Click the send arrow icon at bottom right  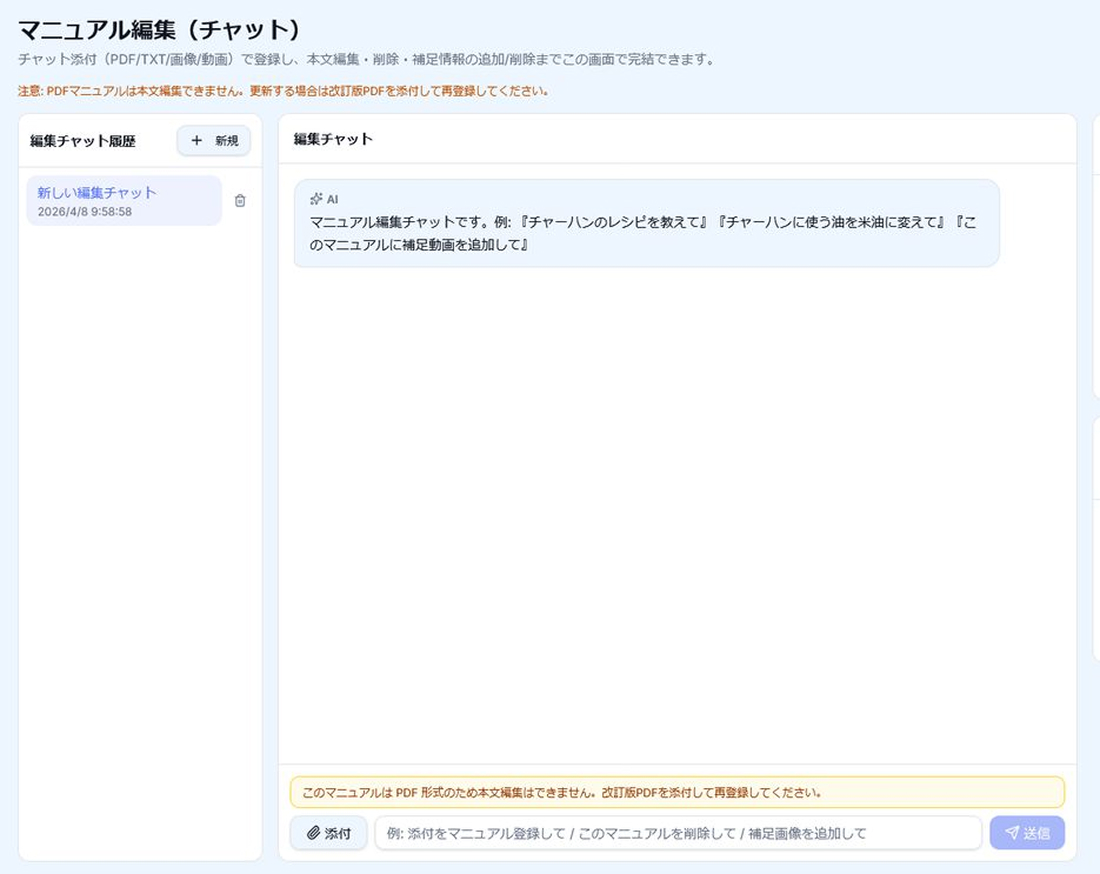(1012, 833)
